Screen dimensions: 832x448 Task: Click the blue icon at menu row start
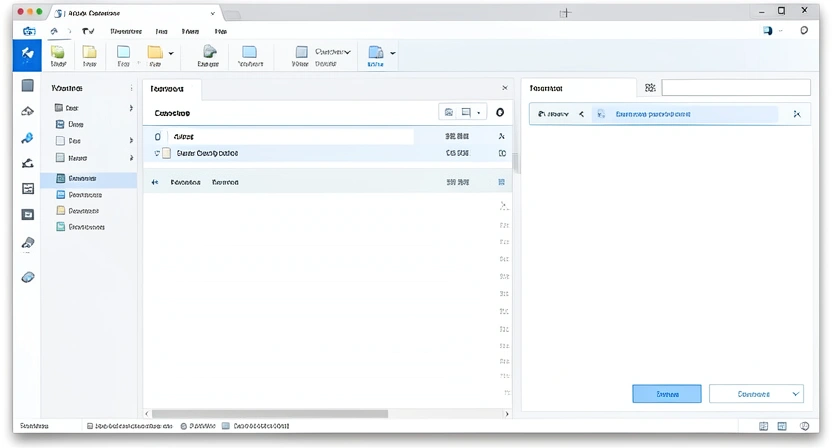pyautogui.click(x=29, y=31)
